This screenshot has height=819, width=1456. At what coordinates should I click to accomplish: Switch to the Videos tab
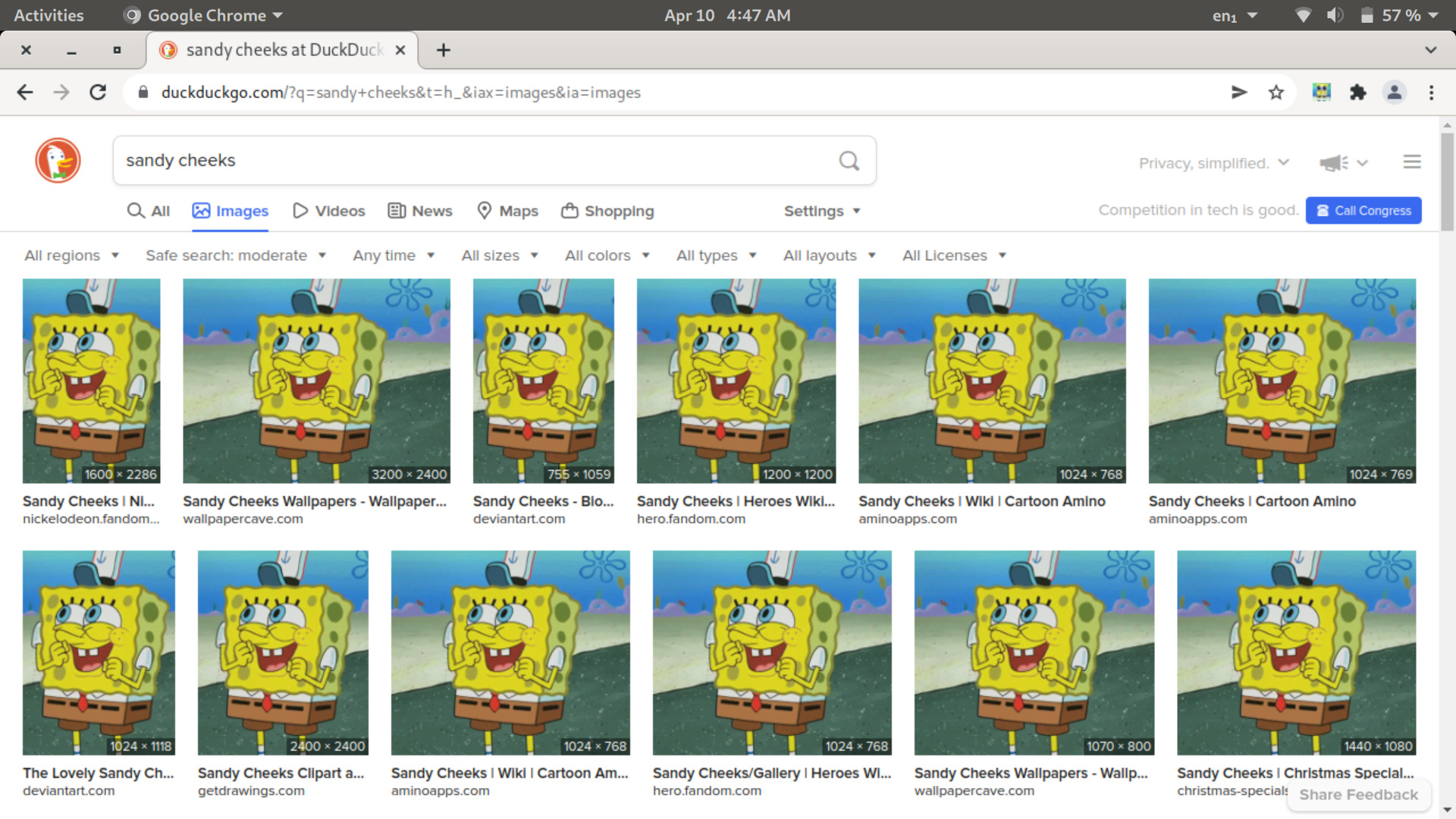[x=329, y=211]
